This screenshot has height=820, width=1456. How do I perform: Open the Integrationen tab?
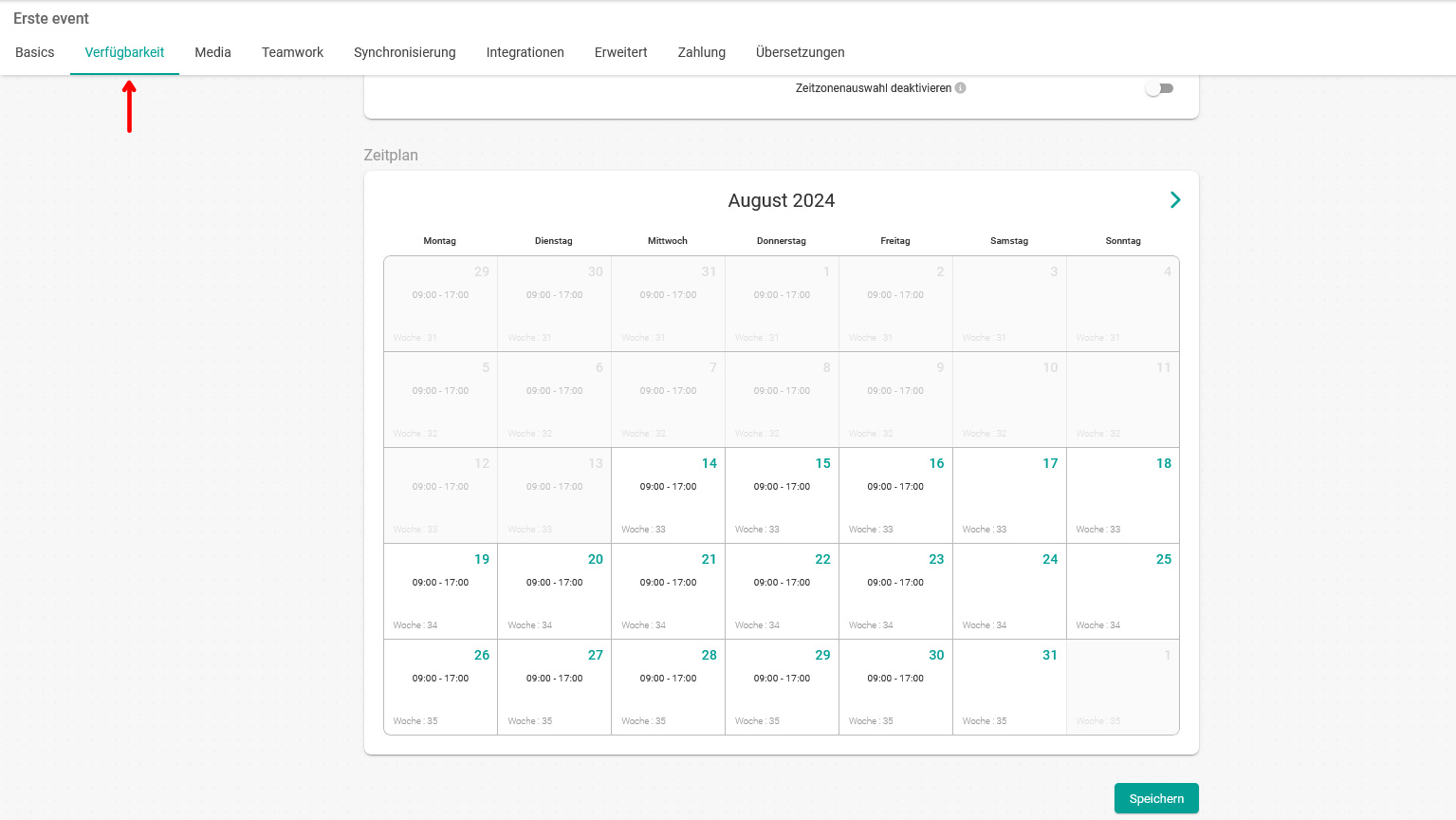pos(525,52)
